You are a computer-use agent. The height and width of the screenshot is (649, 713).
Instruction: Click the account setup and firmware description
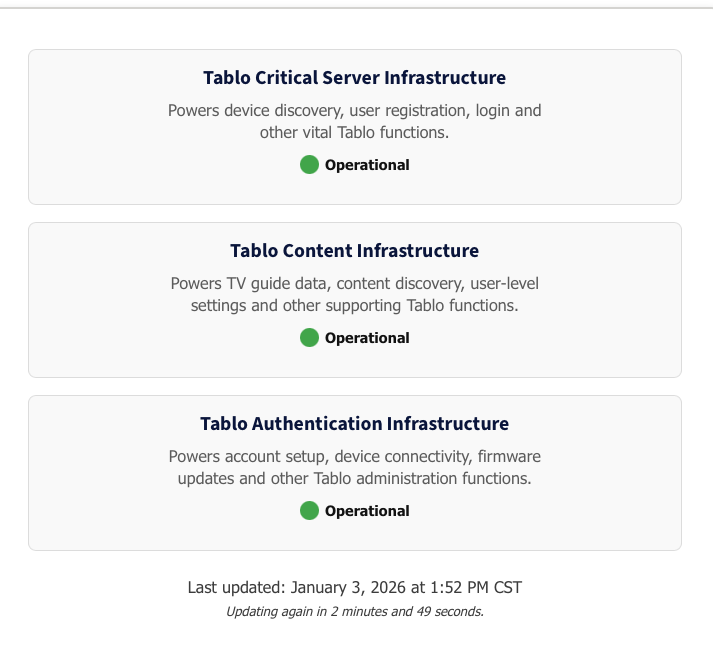[x=354, y=467]
